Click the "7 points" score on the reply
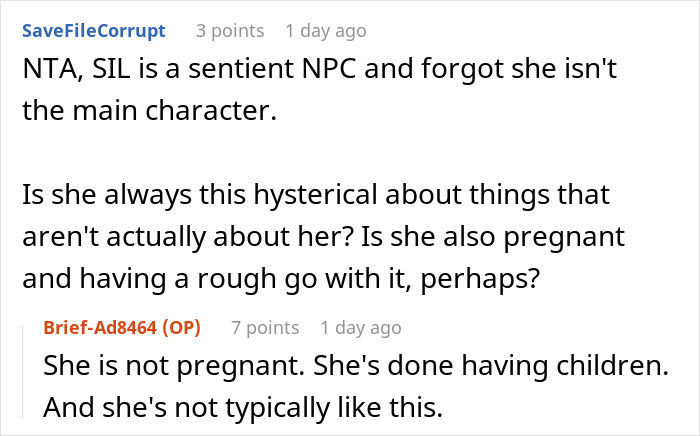Viewport: 700px width, 436px height. point(264,327)
